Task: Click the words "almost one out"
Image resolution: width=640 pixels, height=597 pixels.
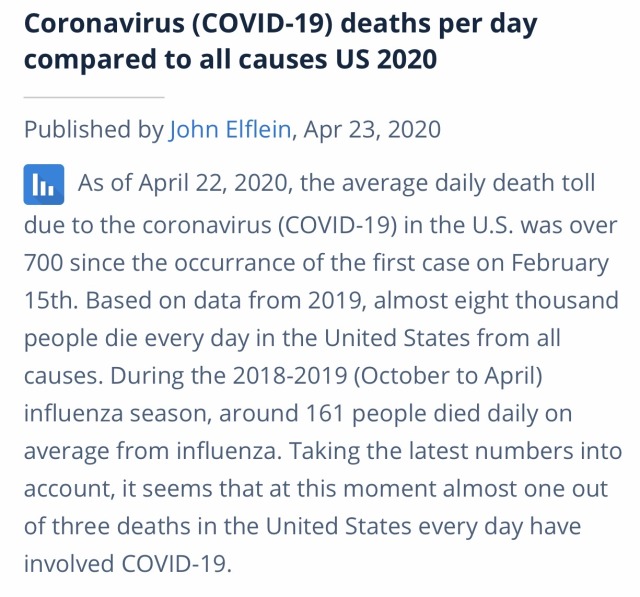Action: (x=525, y=489)
